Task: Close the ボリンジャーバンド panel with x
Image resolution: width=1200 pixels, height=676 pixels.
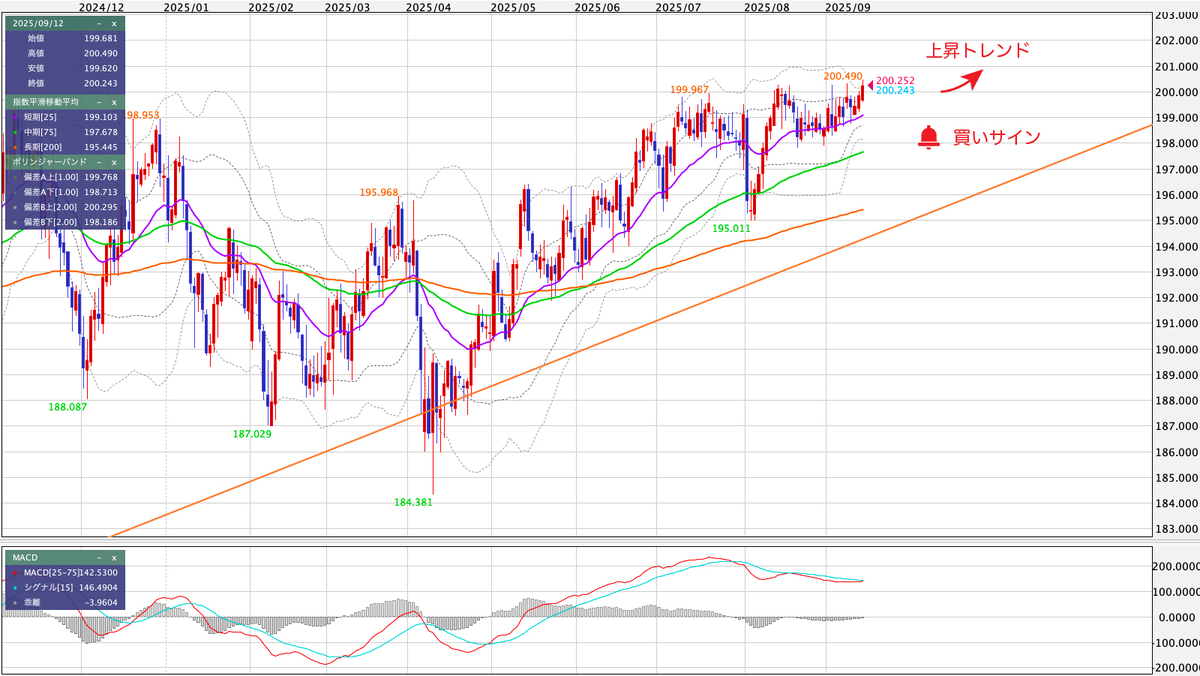Action: 113,163
